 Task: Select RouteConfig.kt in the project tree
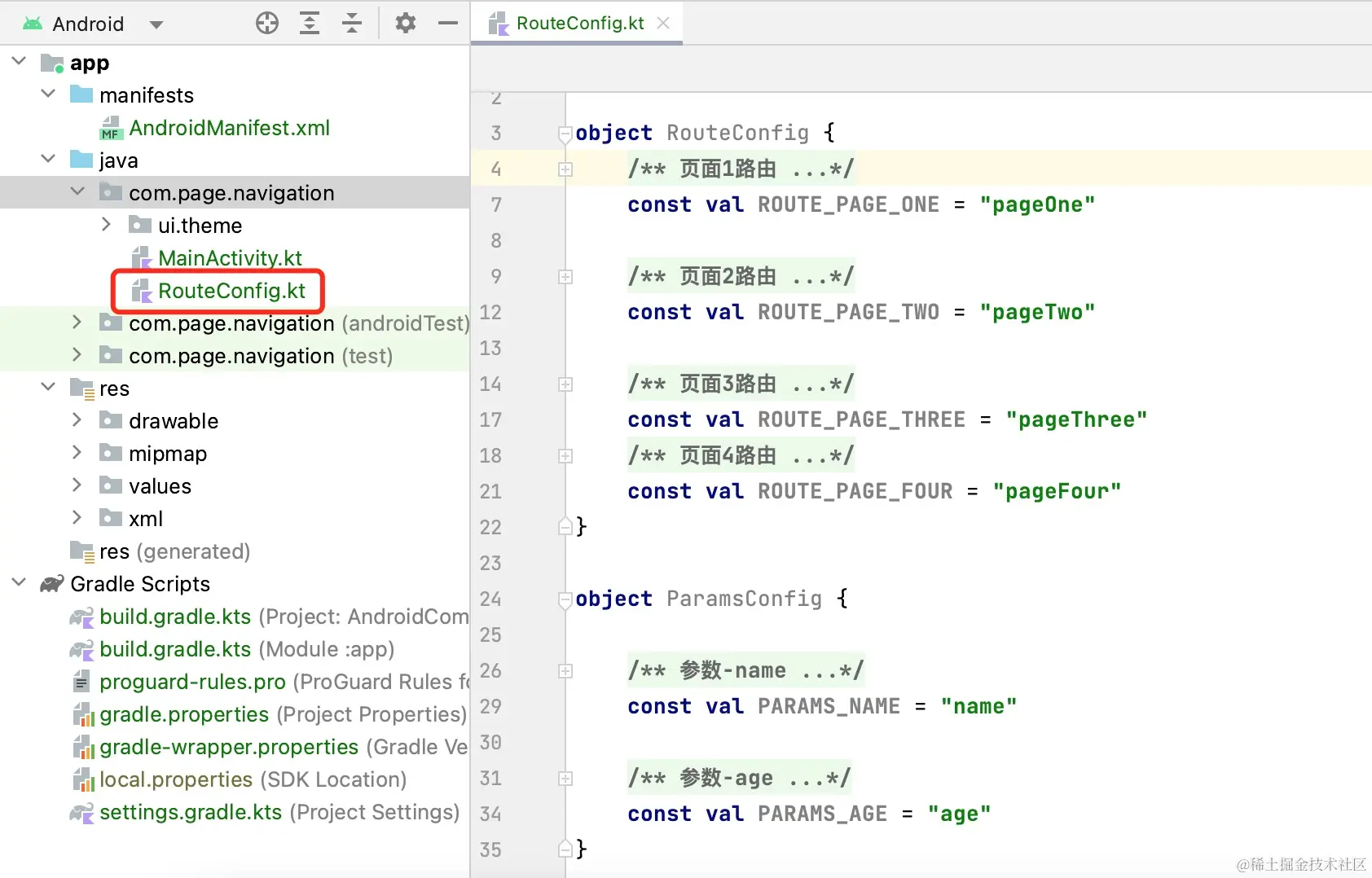[231, 291]
